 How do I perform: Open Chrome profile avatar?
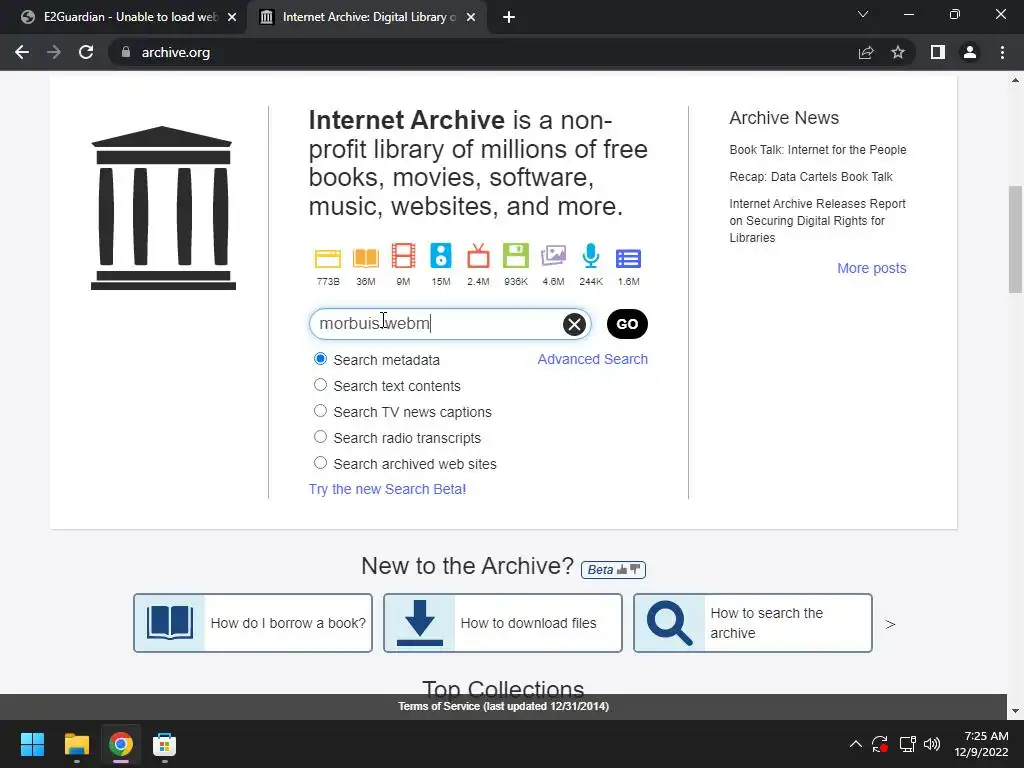[x=970, y=52]
